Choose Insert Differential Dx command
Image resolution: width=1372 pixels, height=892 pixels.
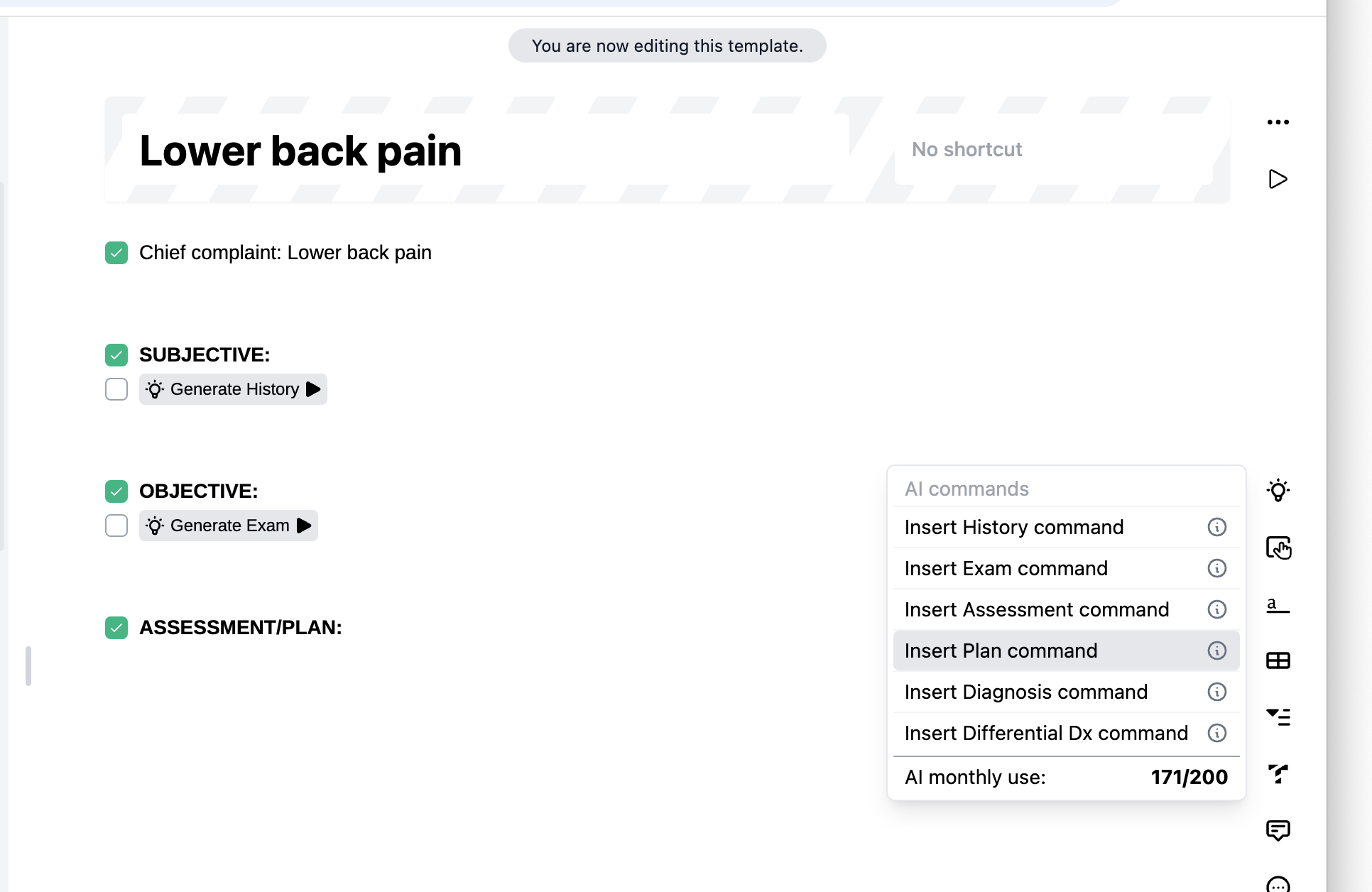pyautogui.click(x=1045, y=733)
